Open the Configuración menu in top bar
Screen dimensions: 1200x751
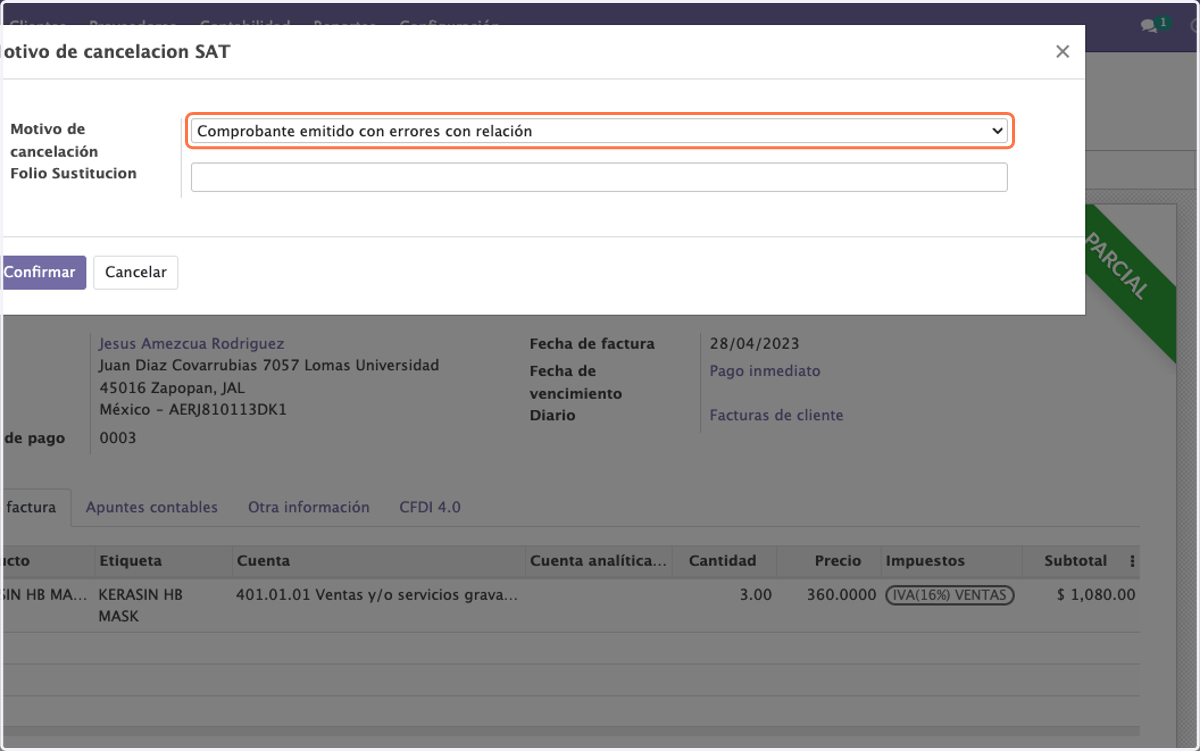449,26
